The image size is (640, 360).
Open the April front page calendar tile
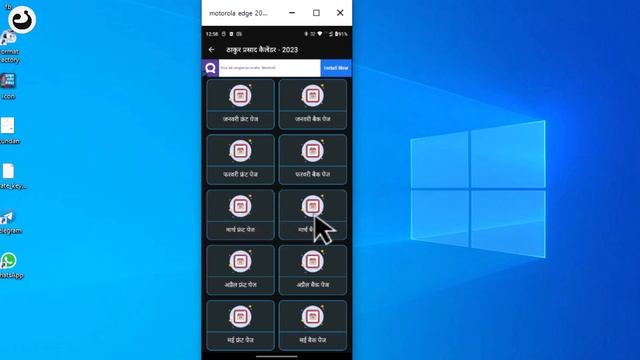(x=240, y=270)
